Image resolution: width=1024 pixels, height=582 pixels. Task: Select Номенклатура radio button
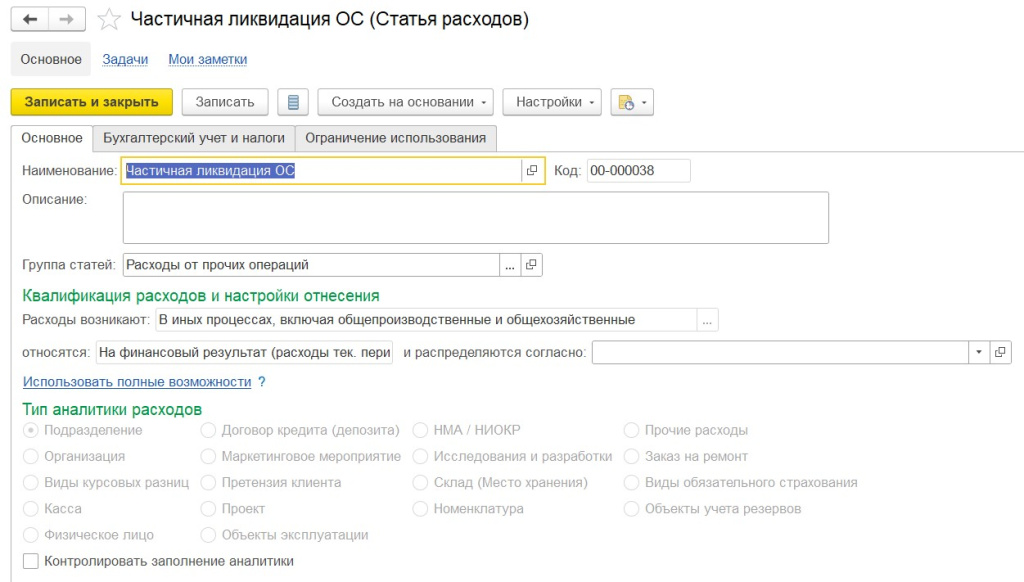point(421,509)
